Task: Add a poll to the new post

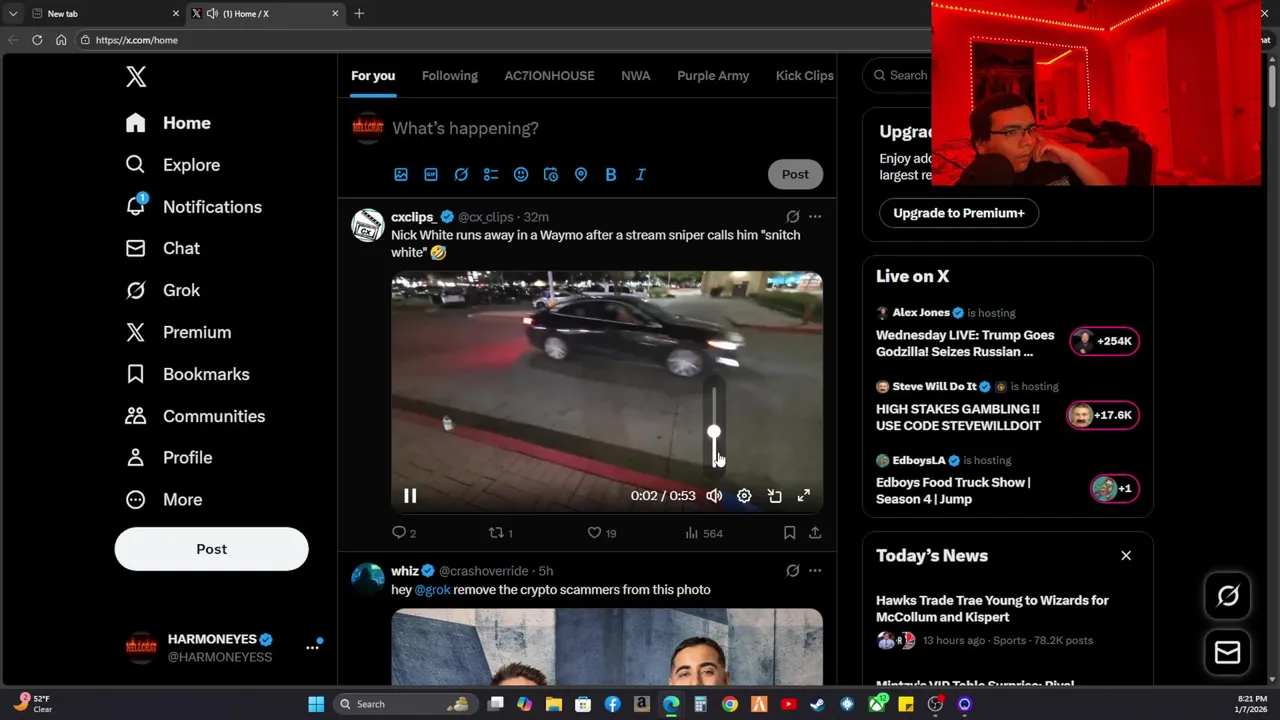Action: pos(491,174)
